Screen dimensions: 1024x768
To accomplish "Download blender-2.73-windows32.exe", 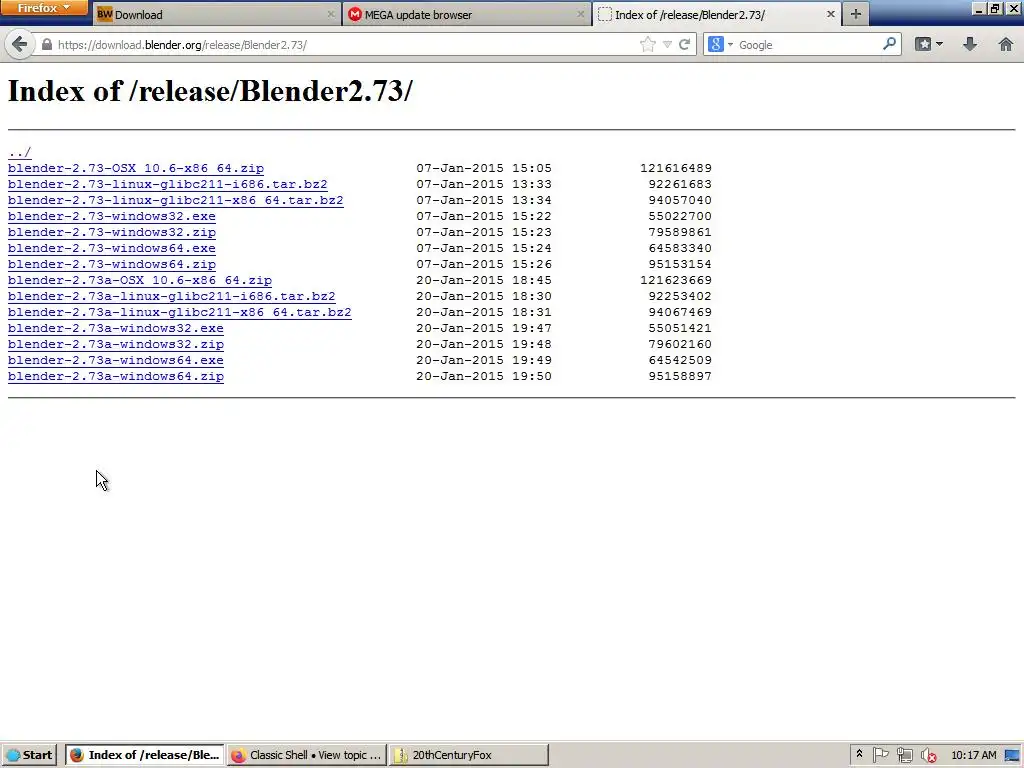I will click(x=112, y=216).
